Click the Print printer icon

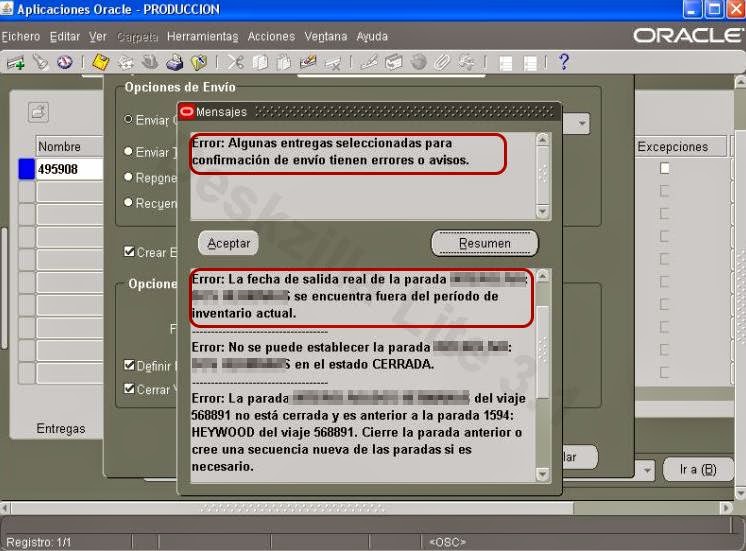175,62
